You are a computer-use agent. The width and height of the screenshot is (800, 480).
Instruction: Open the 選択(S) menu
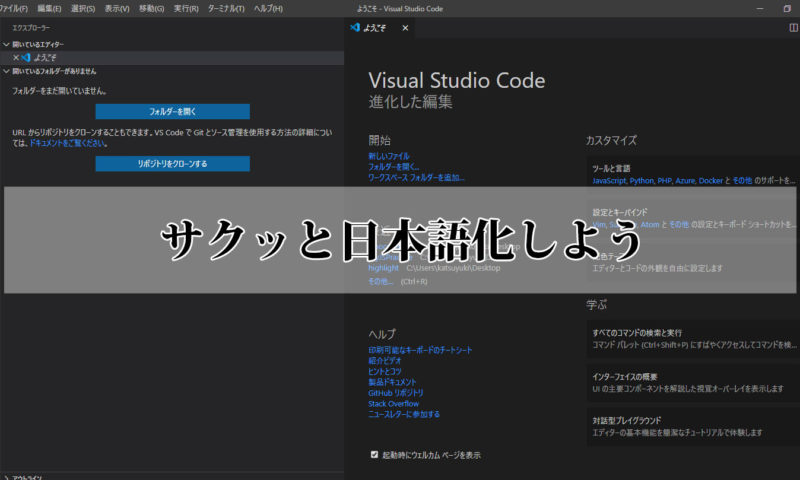[83, 9]
